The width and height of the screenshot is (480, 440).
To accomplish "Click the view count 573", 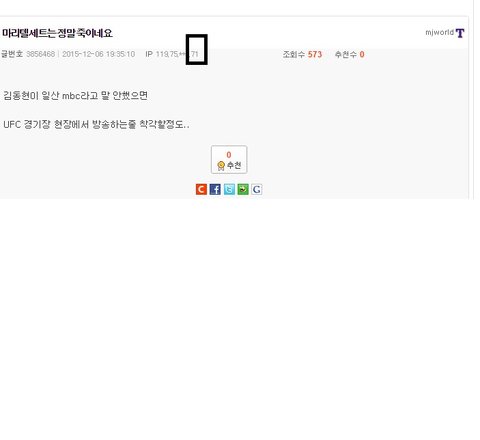I will (315, 54).
